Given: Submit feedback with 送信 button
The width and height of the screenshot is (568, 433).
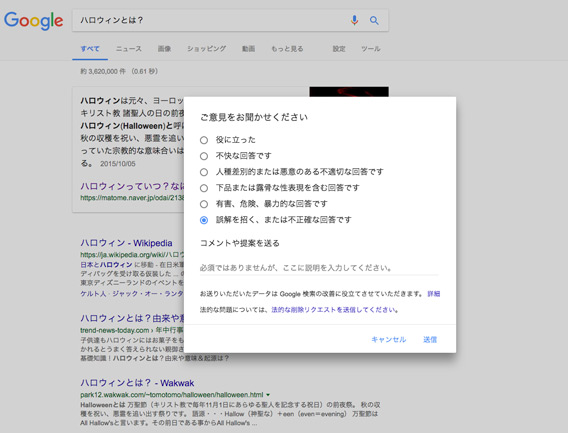Looking at the screenshot, I should coord(430,340).
